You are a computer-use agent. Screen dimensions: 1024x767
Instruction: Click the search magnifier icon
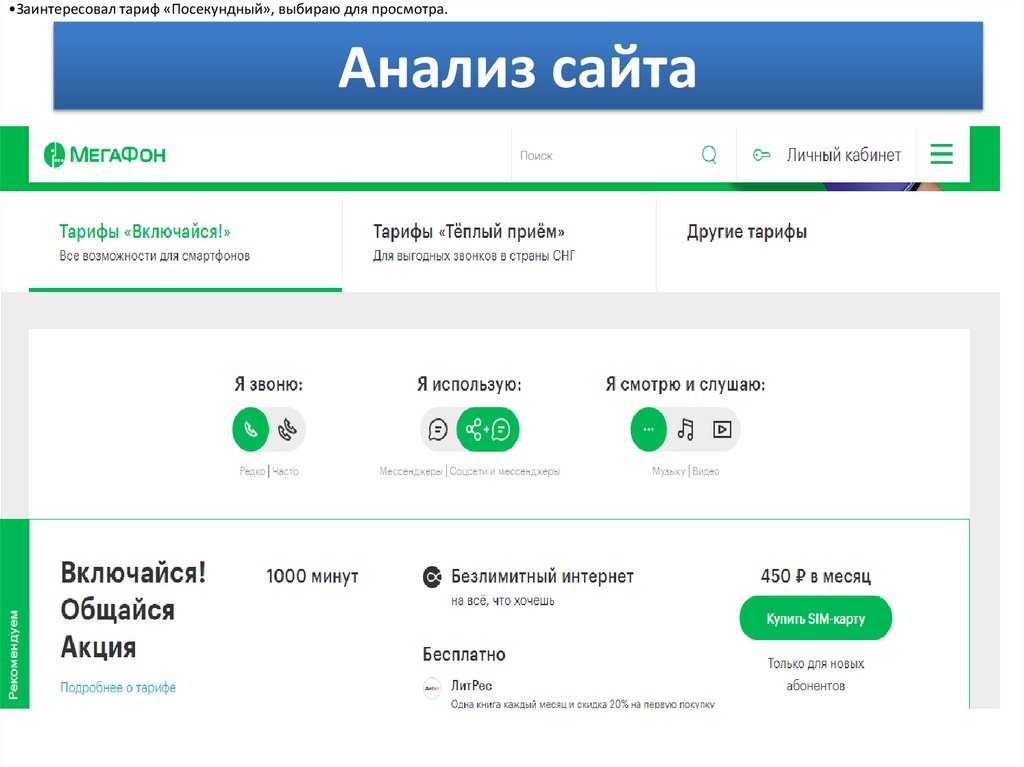click(709, 155)
